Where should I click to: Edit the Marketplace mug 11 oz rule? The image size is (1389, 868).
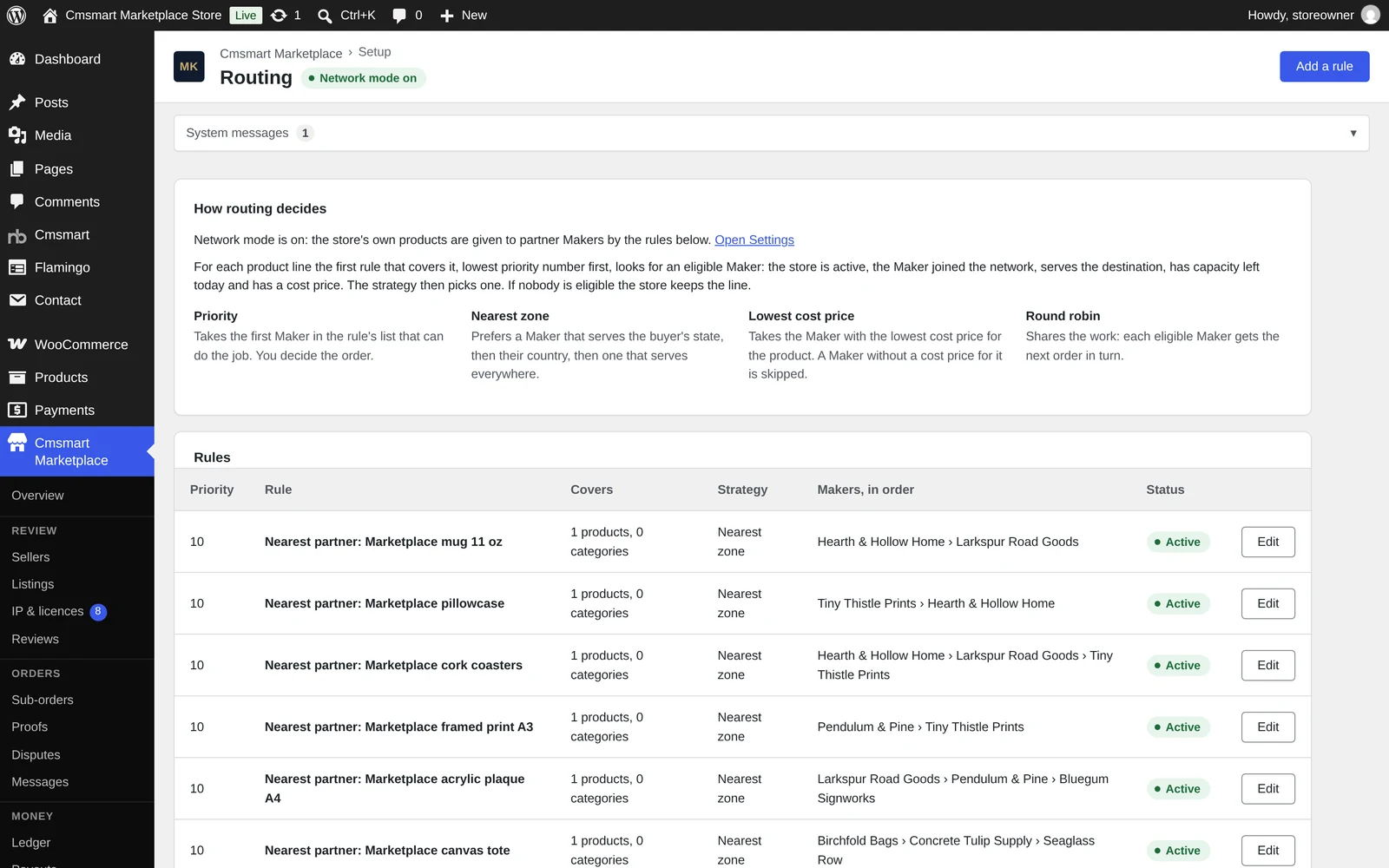pyautogui.click(x=1267, y=542)
